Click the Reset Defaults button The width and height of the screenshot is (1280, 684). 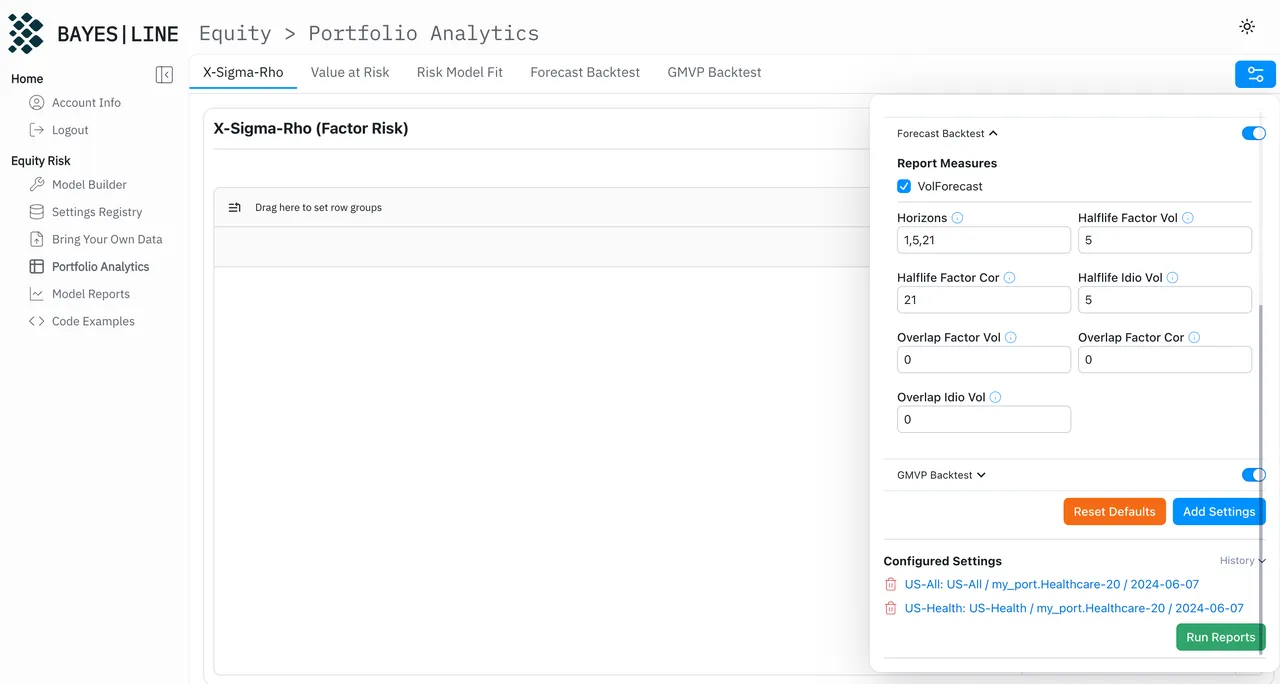1114,511
